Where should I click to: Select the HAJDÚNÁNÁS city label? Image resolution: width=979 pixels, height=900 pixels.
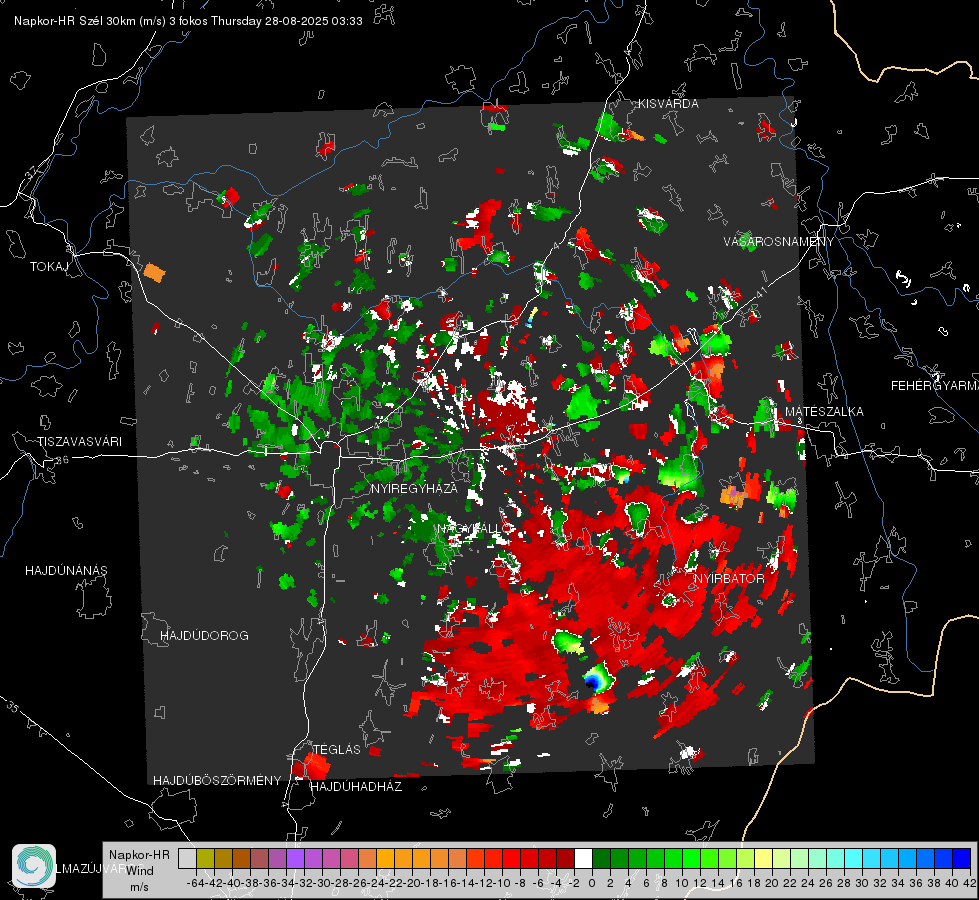66,571
